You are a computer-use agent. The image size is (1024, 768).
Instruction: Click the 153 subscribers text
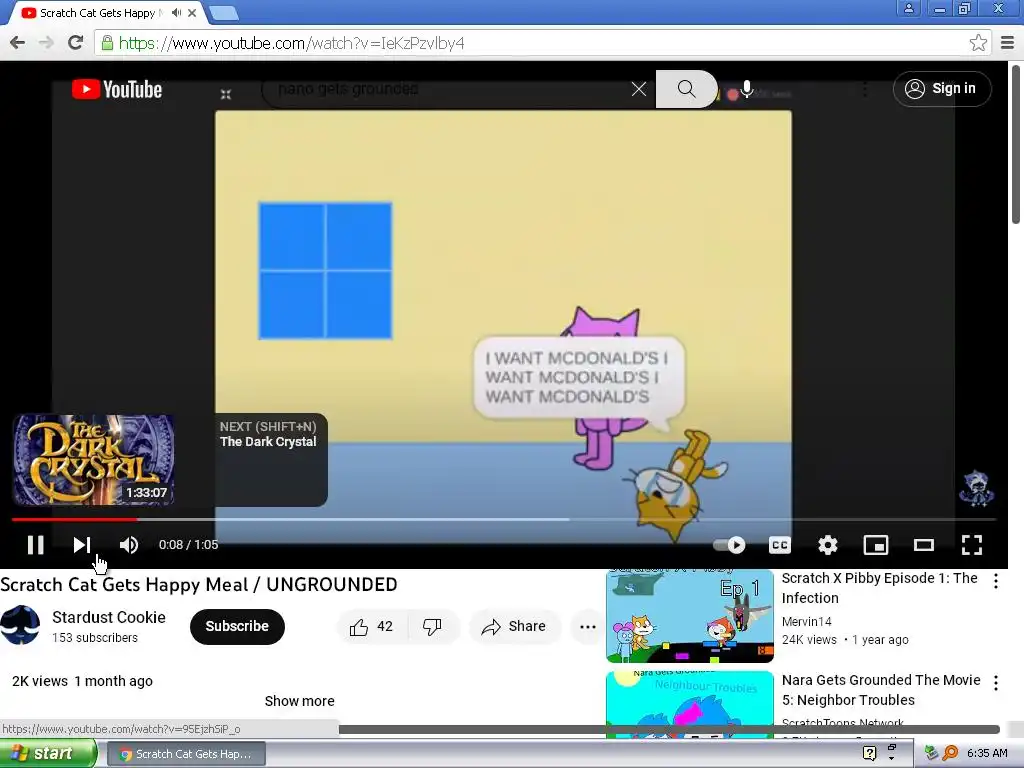tap(95, 638)
